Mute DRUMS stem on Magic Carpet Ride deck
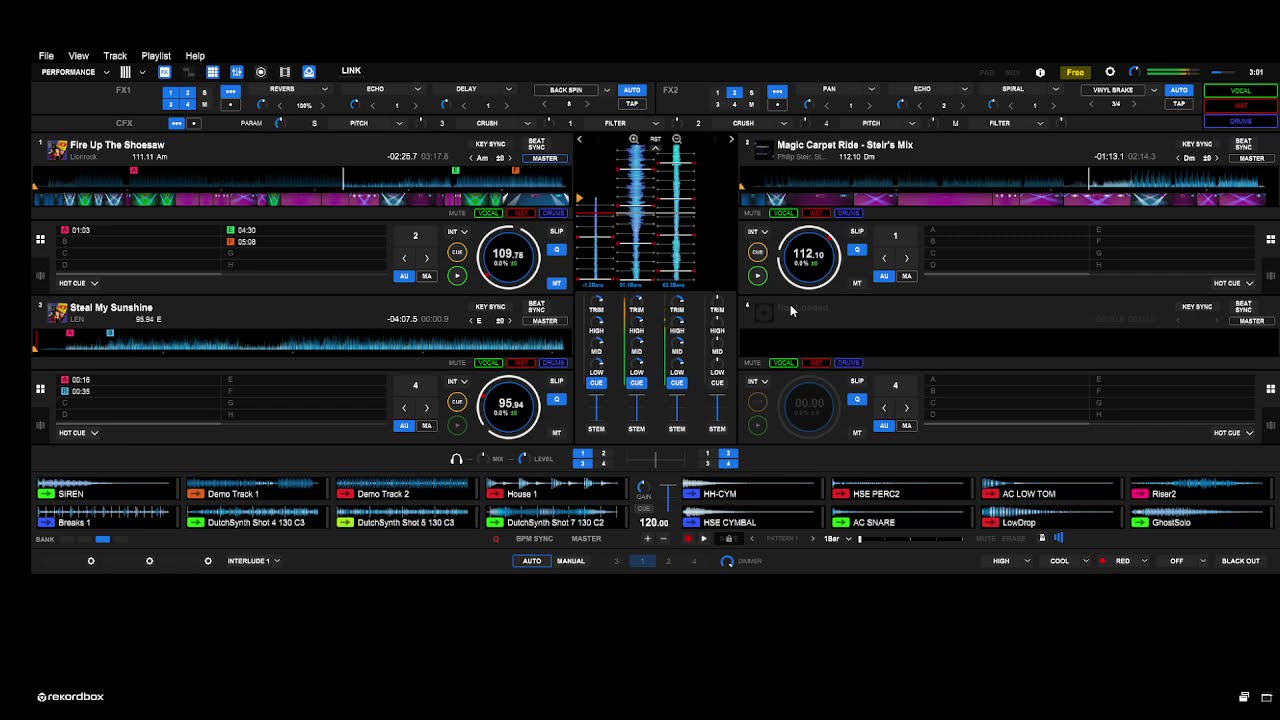The image size is (1280, 720). 848,213
